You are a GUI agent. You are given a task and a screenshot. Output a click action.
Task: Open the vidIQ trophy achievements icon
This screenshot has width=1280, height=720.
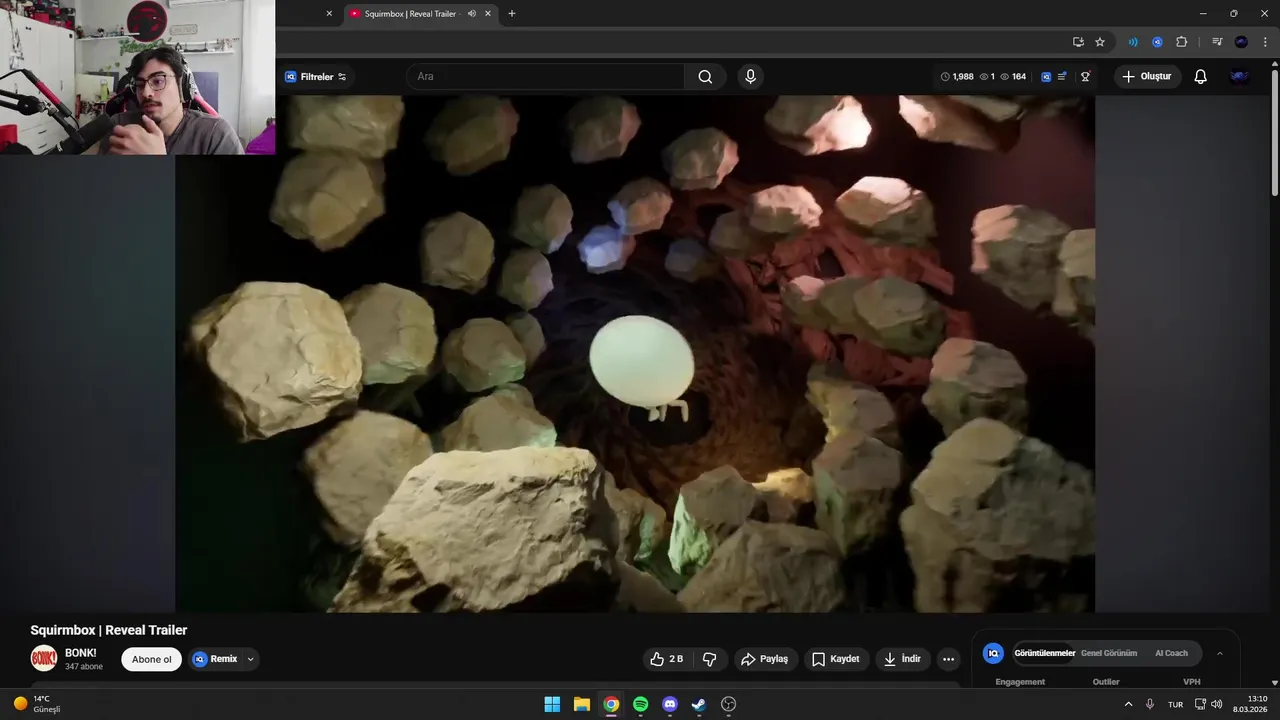click(x=1085, y=76)
